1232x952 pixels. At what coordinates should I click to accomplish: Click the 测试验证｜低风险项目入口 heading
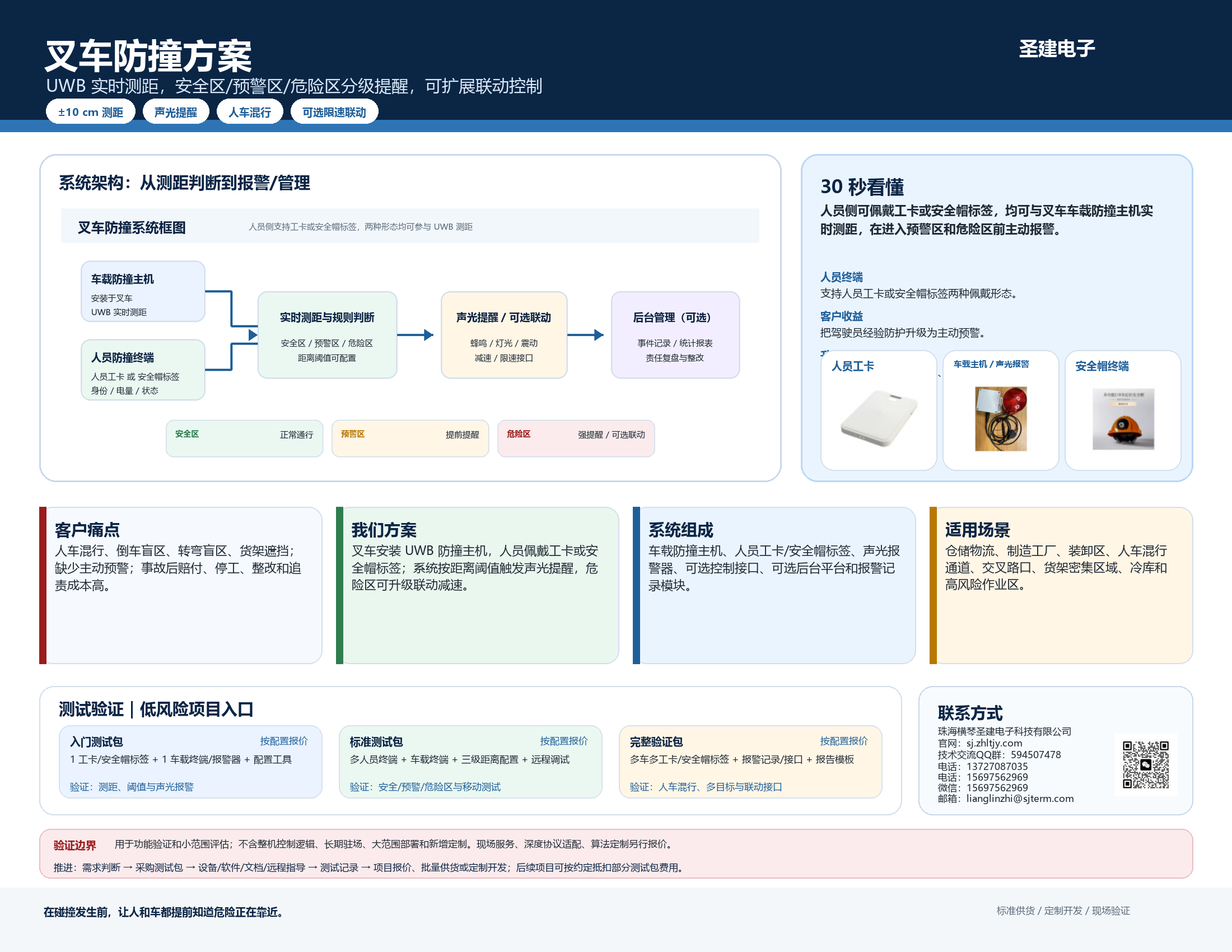[156, 710]
